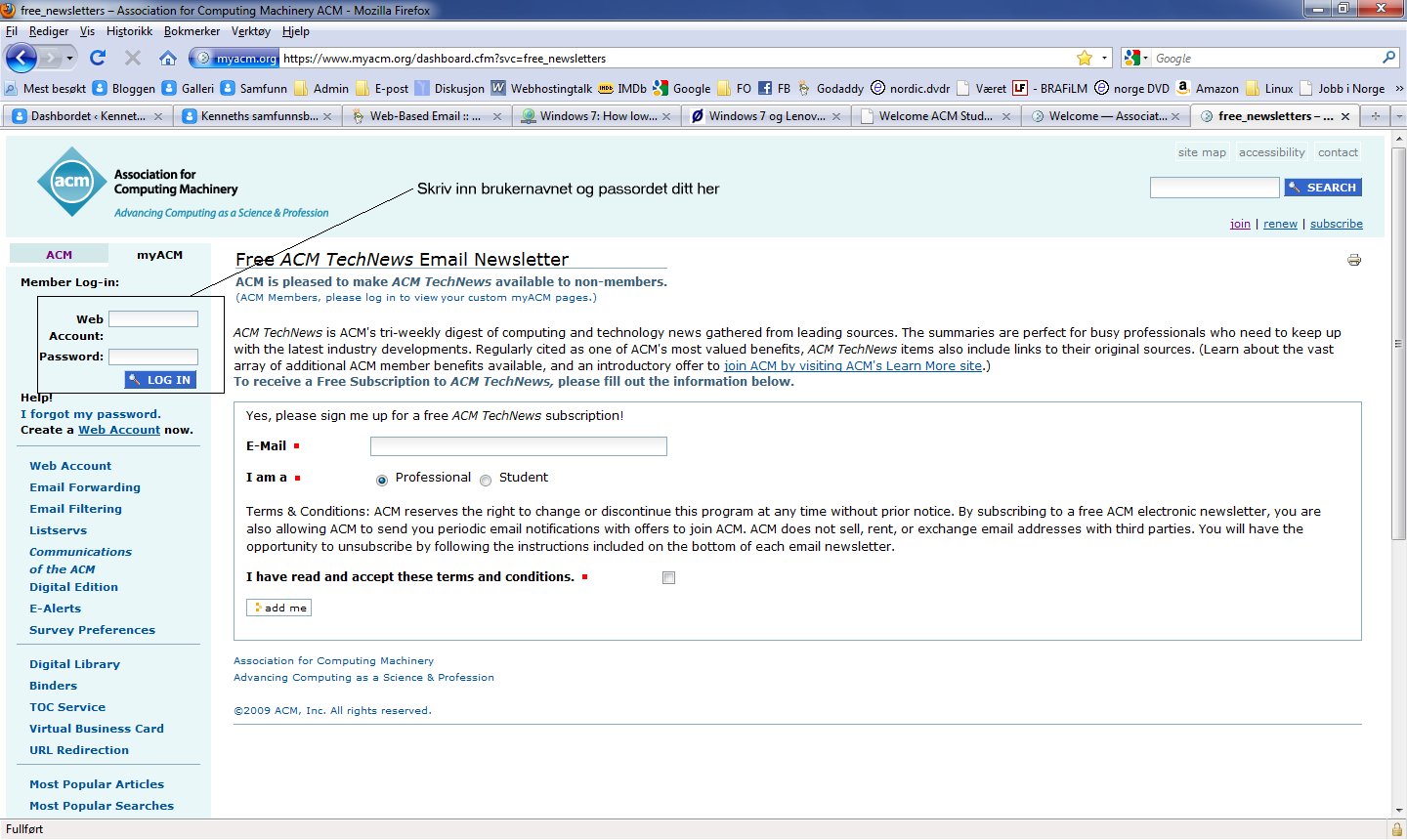Click the page vertical scrollbar thumb
This screenshot has width=1407, height=840.
[x=1398, y=344]
